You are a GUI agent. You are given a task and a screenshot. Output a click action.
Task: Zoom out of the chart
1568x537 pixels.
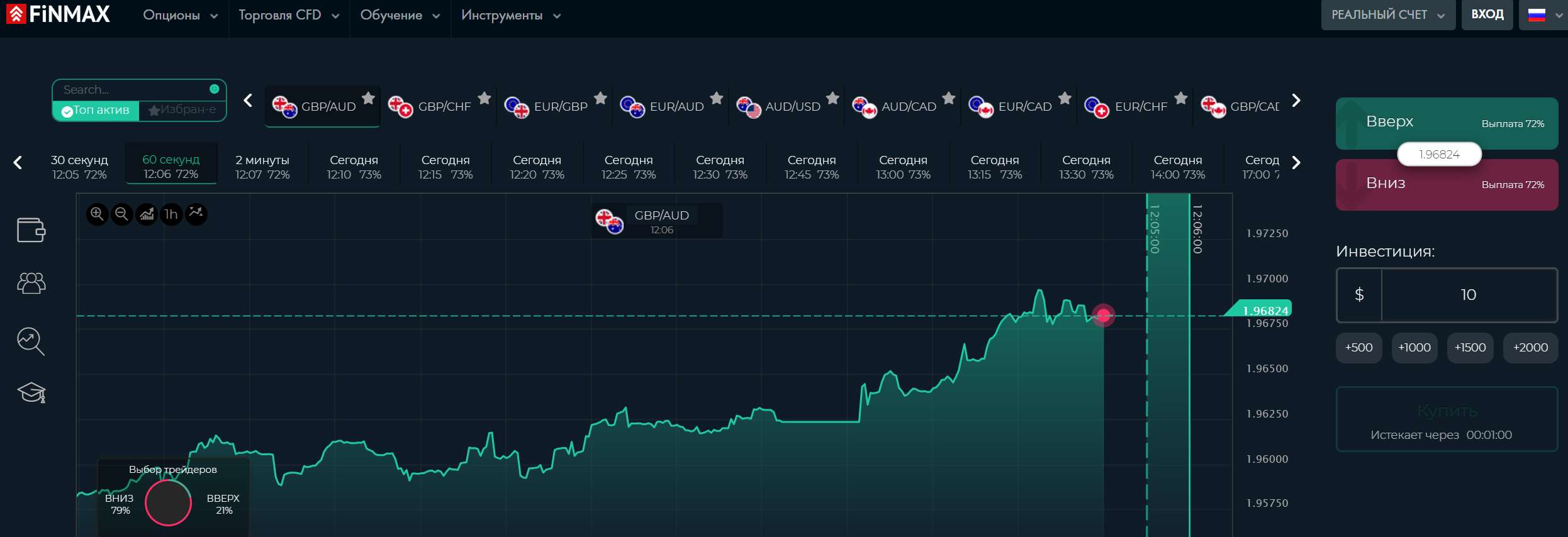[x=121, y=214]
